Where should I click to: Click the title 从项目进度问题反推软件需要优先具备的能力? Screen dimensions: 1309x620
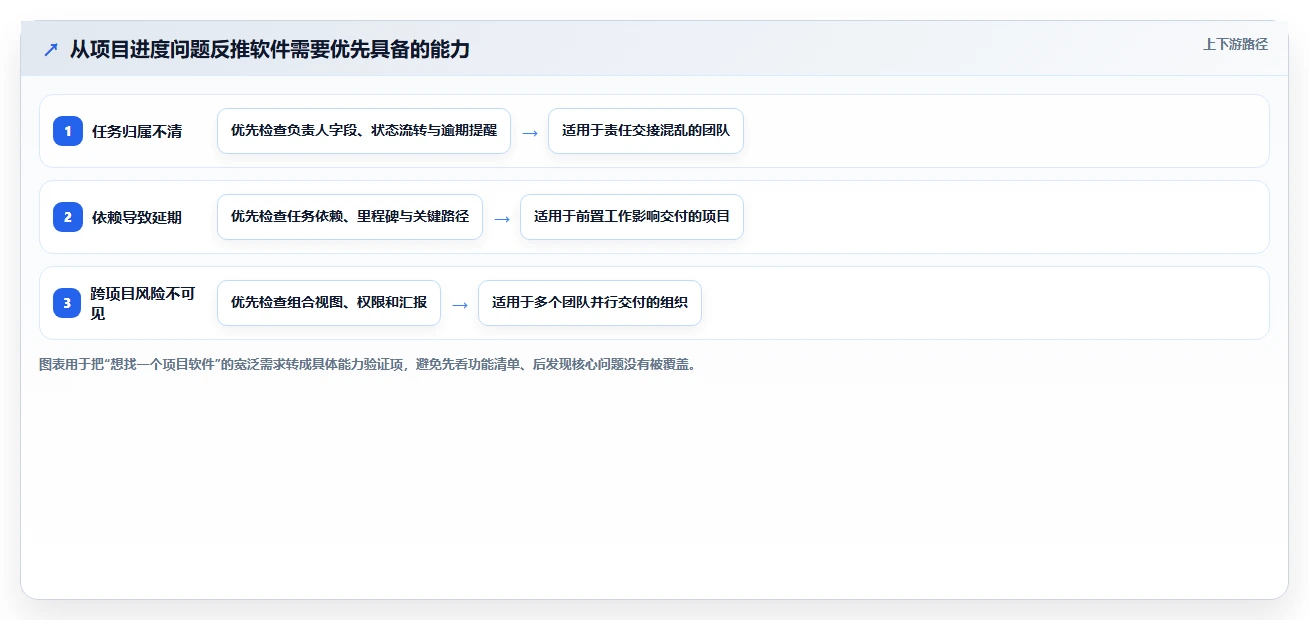(x=269, y=49)
